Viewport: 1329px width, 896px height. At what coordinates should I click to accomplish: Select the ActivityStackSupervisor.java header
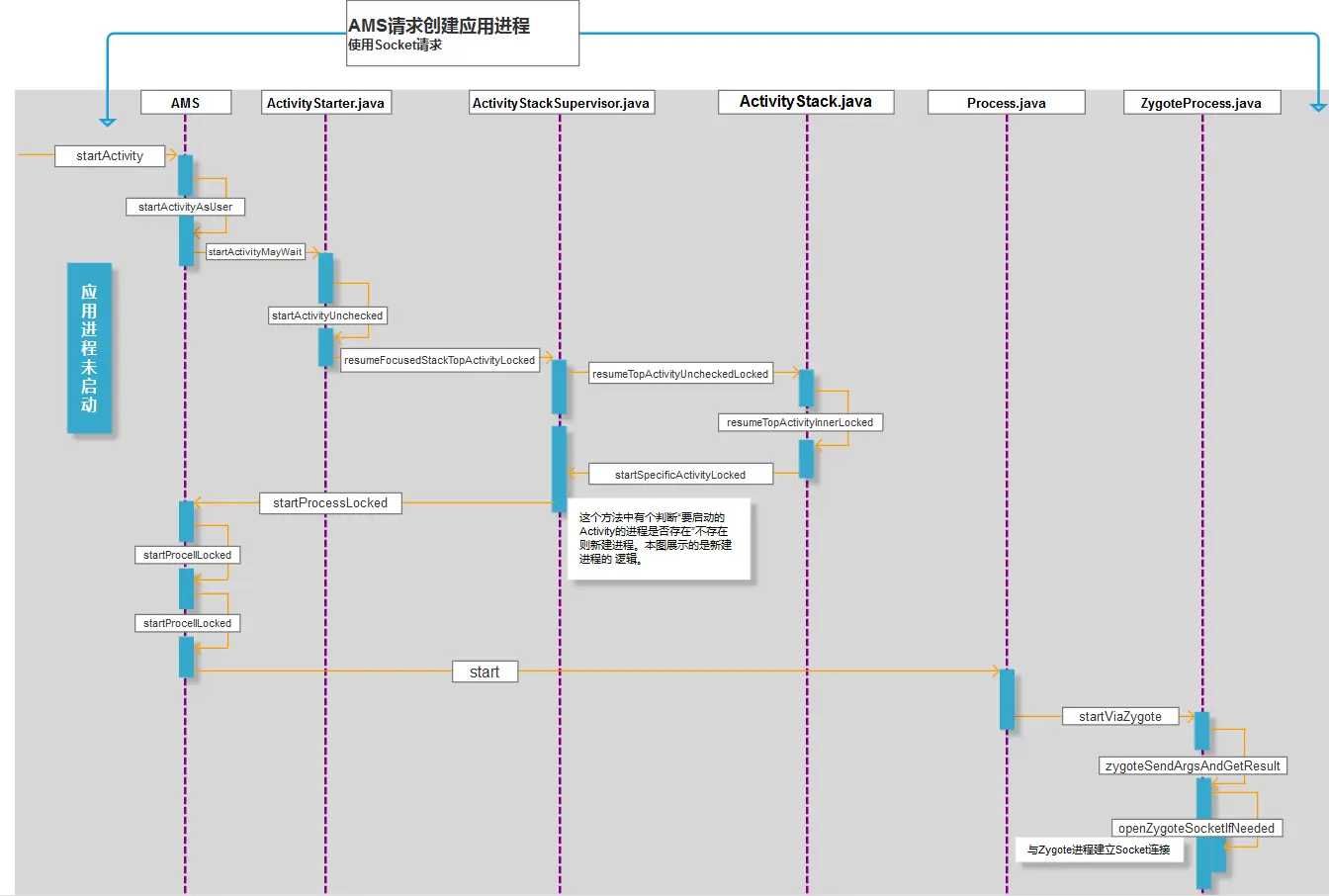561,103
